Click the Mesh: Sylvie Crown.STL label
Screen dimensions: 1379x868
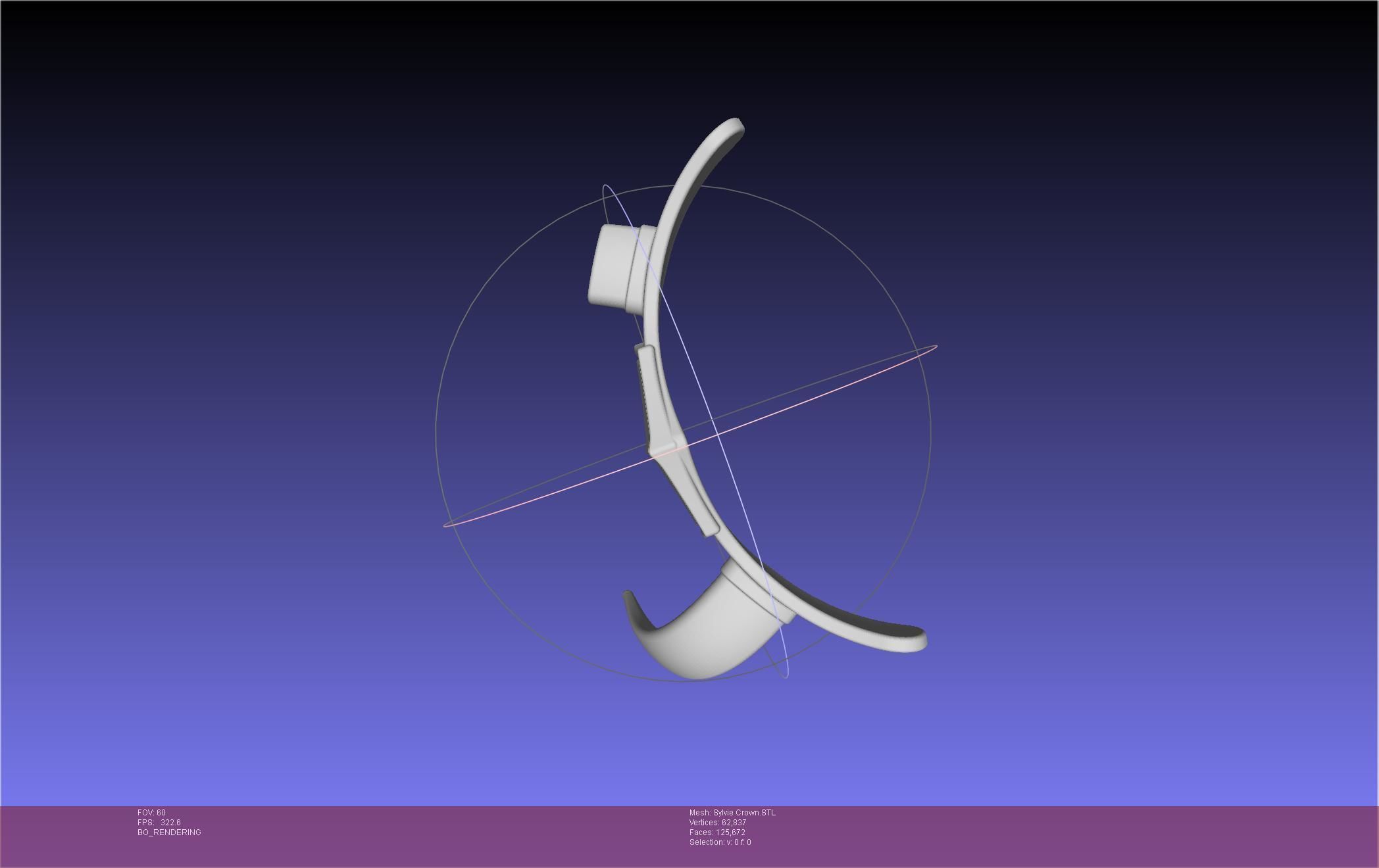pos(732,813)
